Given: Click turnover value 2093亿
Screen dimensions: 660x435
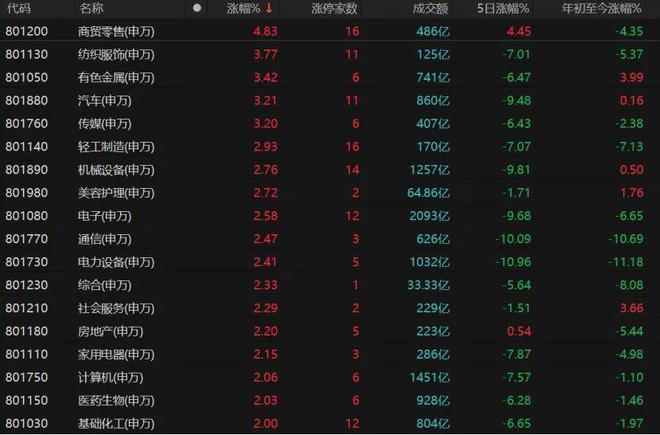Looking at the screenshot, I should coord(430,216).
